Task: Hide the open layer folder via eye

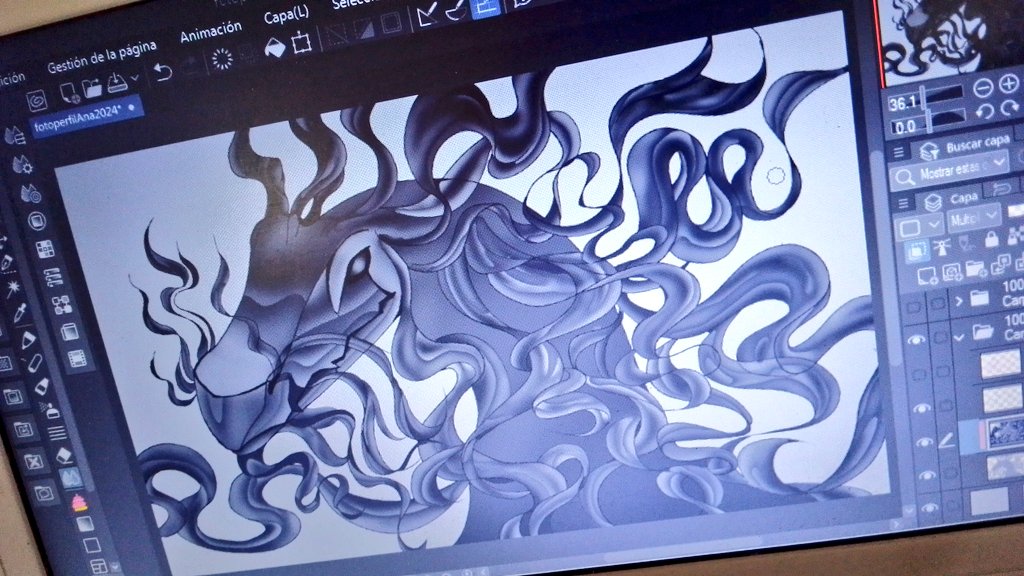Action: 916,340
